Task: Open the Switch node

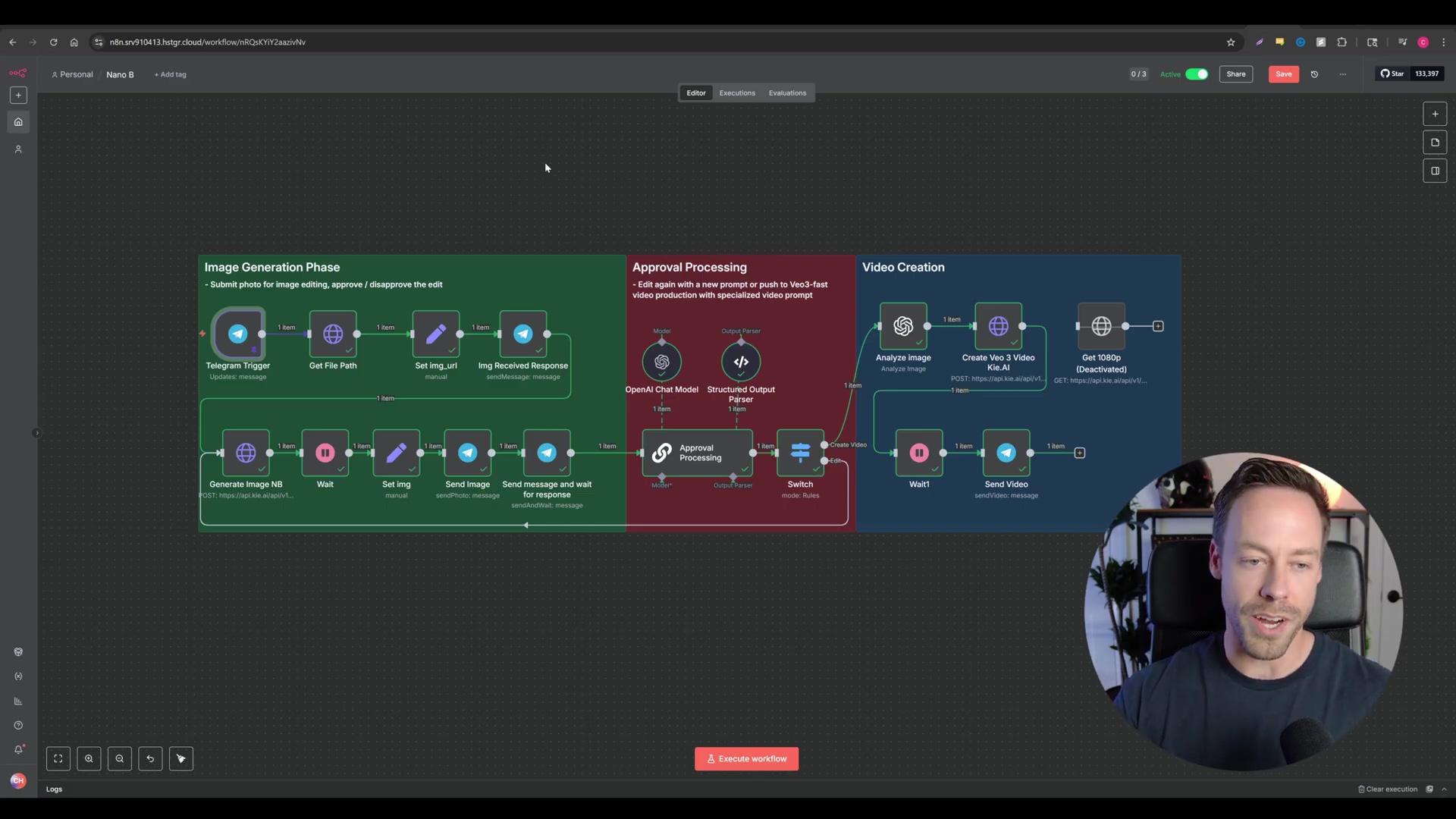Action: coord(800,453)
